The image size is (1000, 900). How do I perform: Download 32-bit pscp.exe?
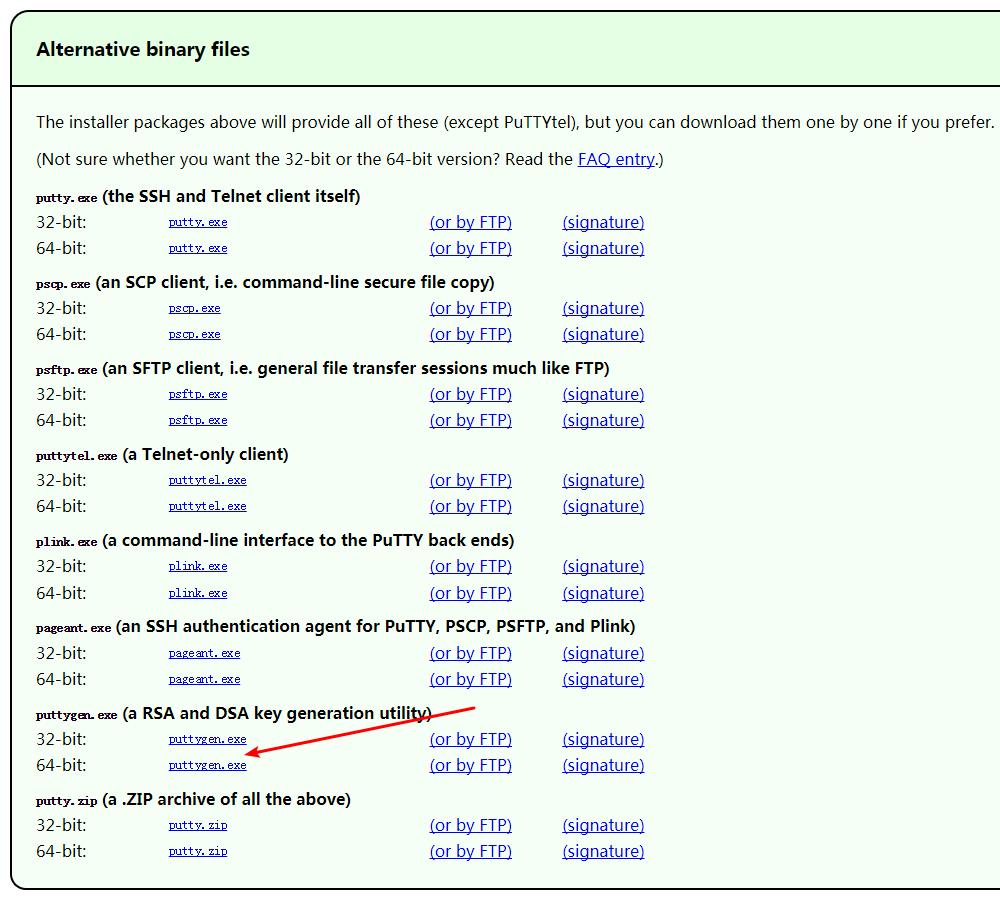click(x=195, y=309)
